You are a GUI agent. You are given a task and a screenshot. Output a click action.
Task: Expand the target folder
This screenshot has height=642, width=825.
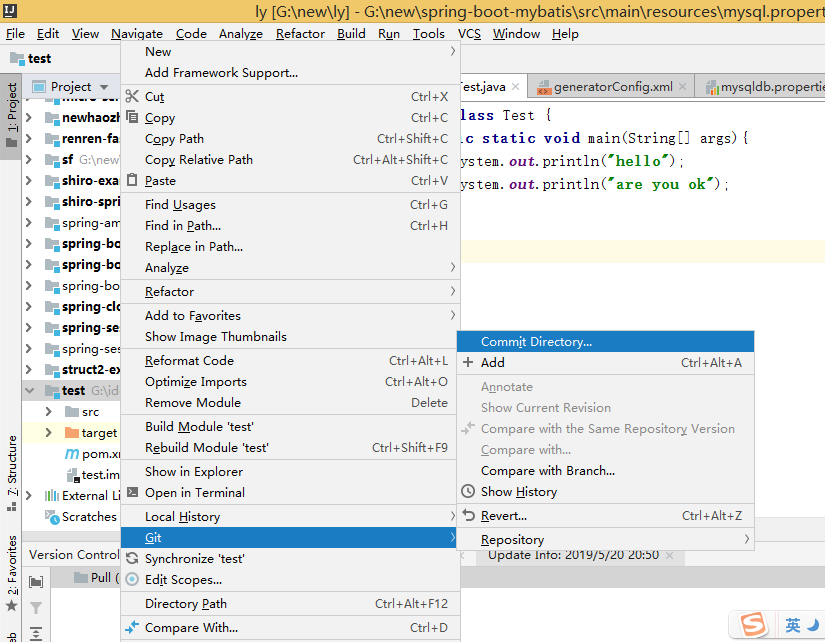point(49,433)
